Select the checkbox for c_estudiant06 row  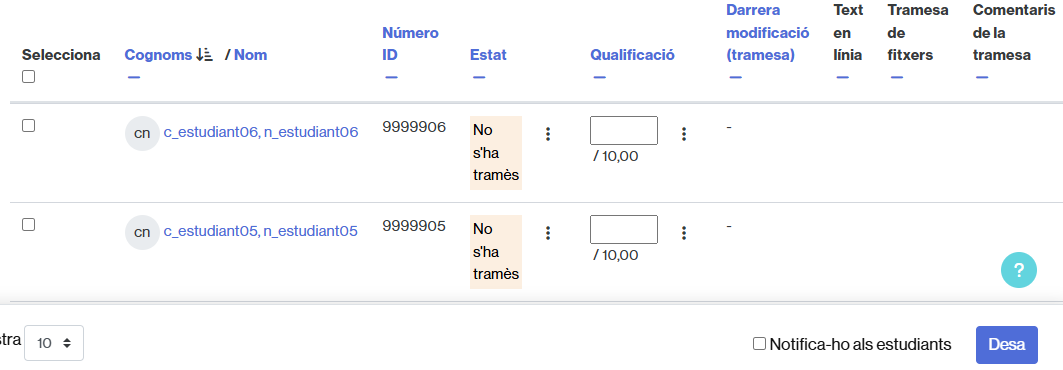point(28,125)
